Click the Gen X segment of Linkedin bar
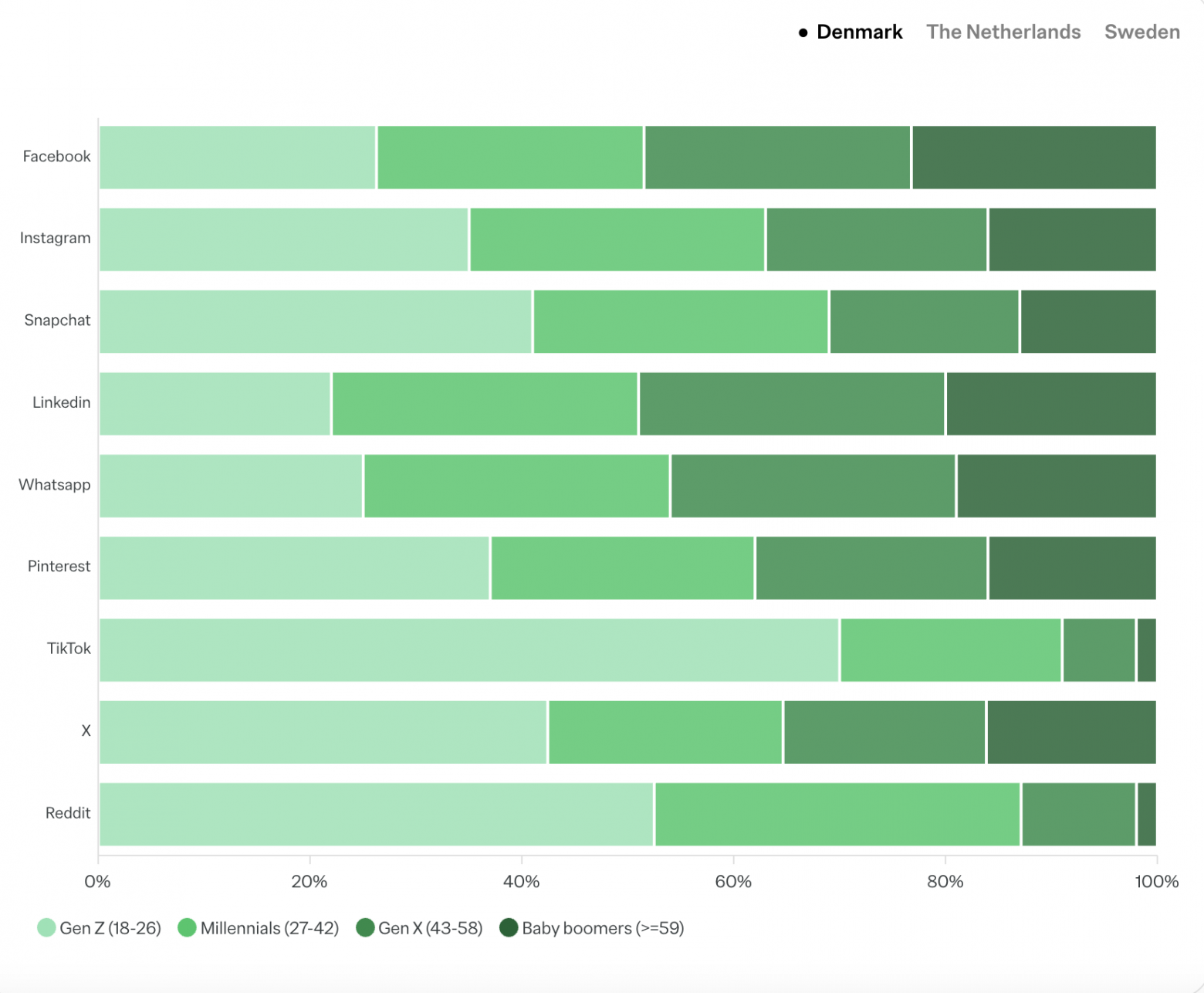This screenshot has width=1204, height=993. pyautogui.click(x=792, y=404)
